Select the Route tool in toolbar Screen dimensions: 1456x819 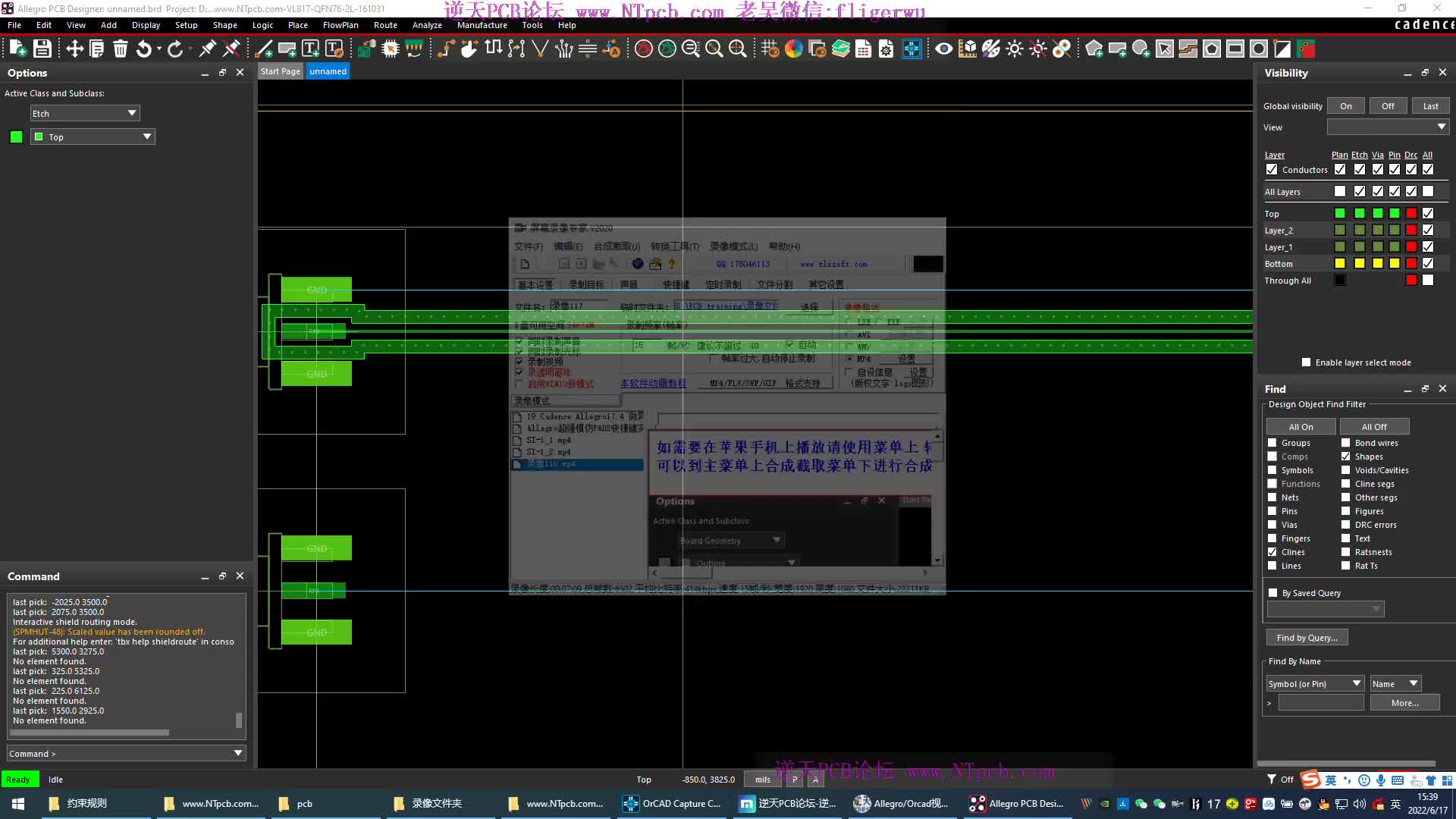click(385, 24)
